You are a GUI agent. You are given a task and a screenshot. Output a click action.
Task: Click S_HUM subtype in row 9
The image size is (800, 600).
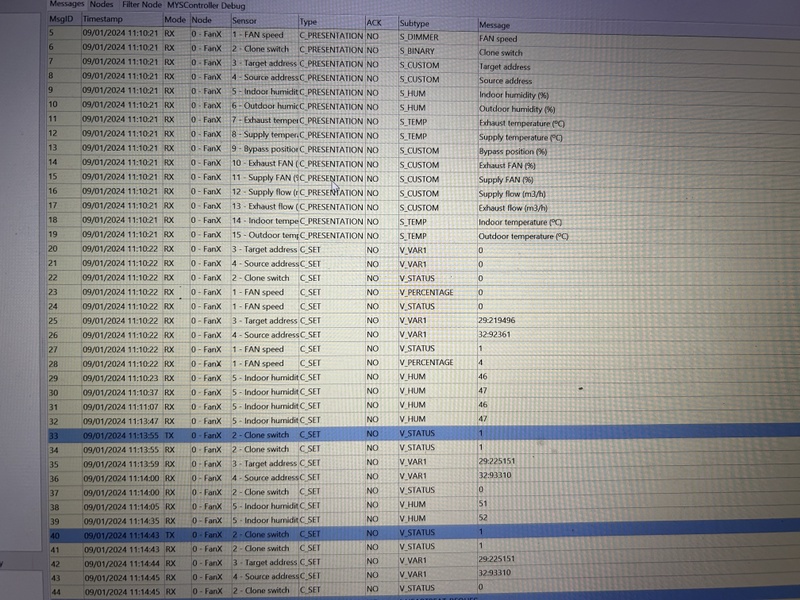[412, 94]
